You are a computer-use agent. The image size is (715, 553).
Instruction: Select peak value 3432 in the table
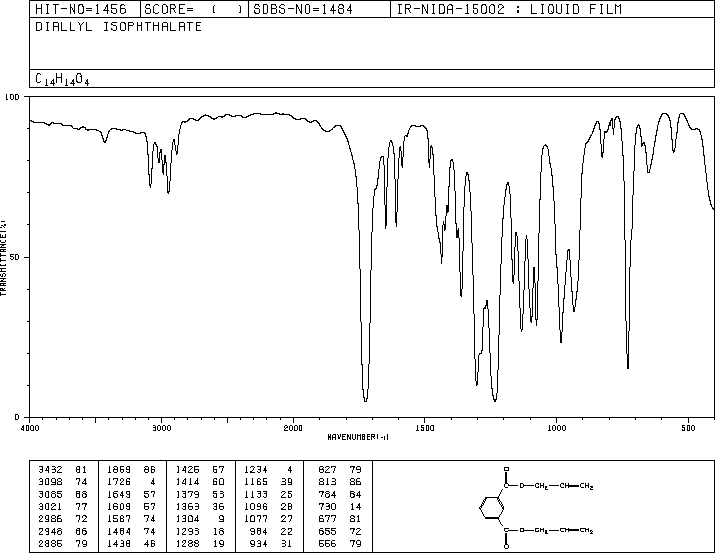[50, 469]
